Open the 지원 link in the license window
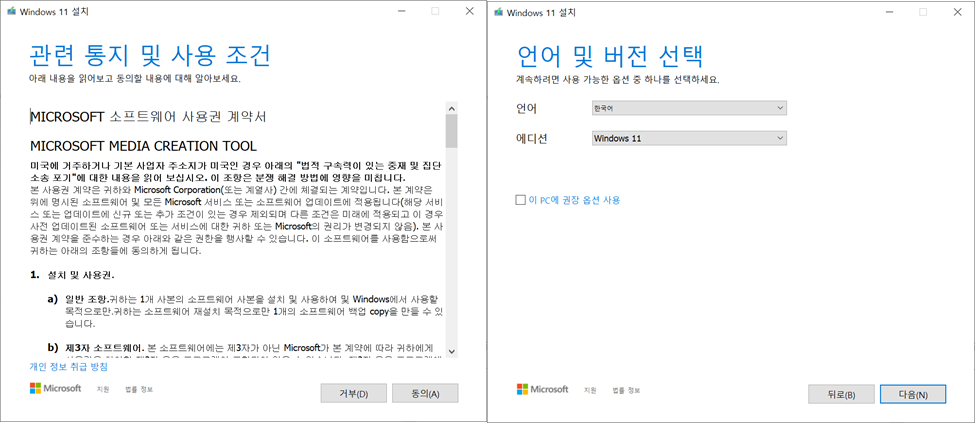The height and width of the screenshot is (423, 975). 103,389
